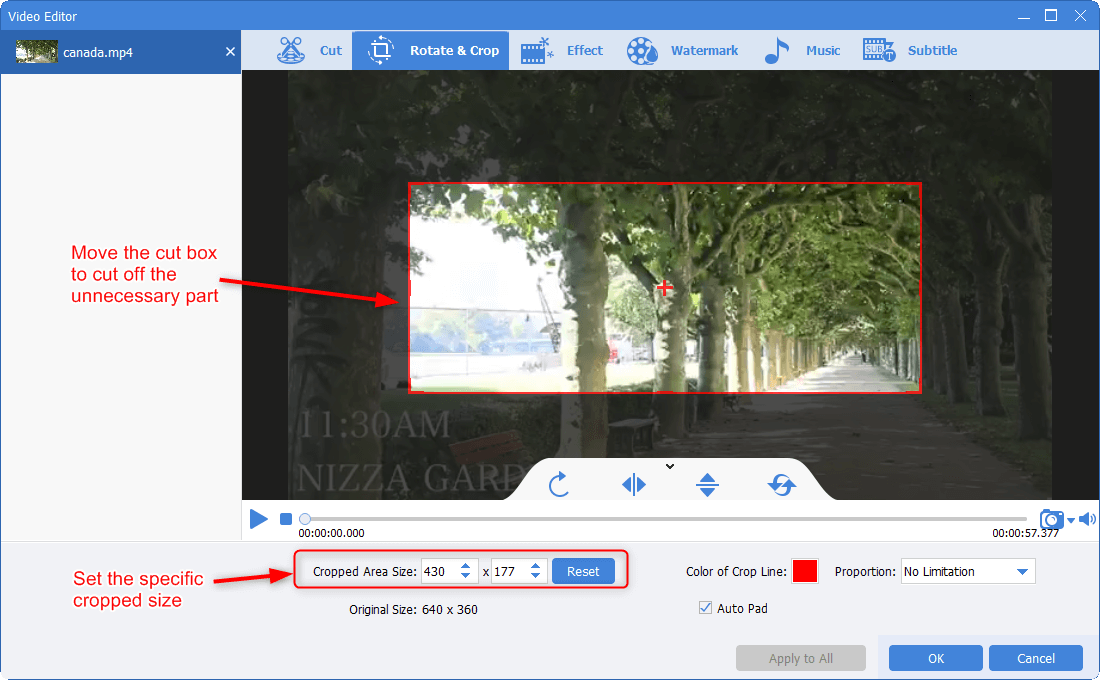Flip the video vertically
The width and height of the screenshot is (1100, 680).
(x=707, y=484)
